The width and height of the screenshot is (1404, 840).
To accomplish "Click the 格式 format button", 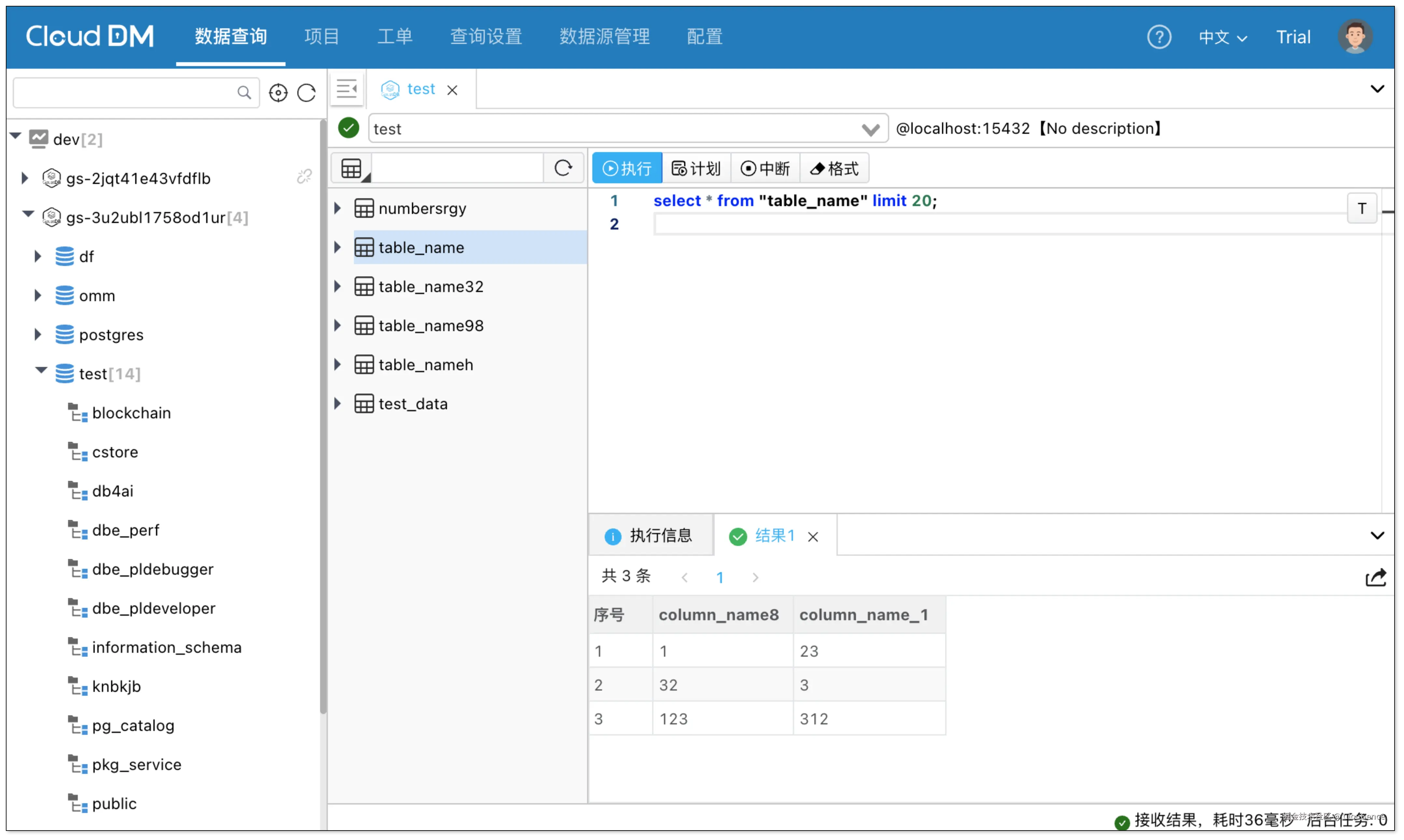I will pyautogui.click(x=834, y=168).
